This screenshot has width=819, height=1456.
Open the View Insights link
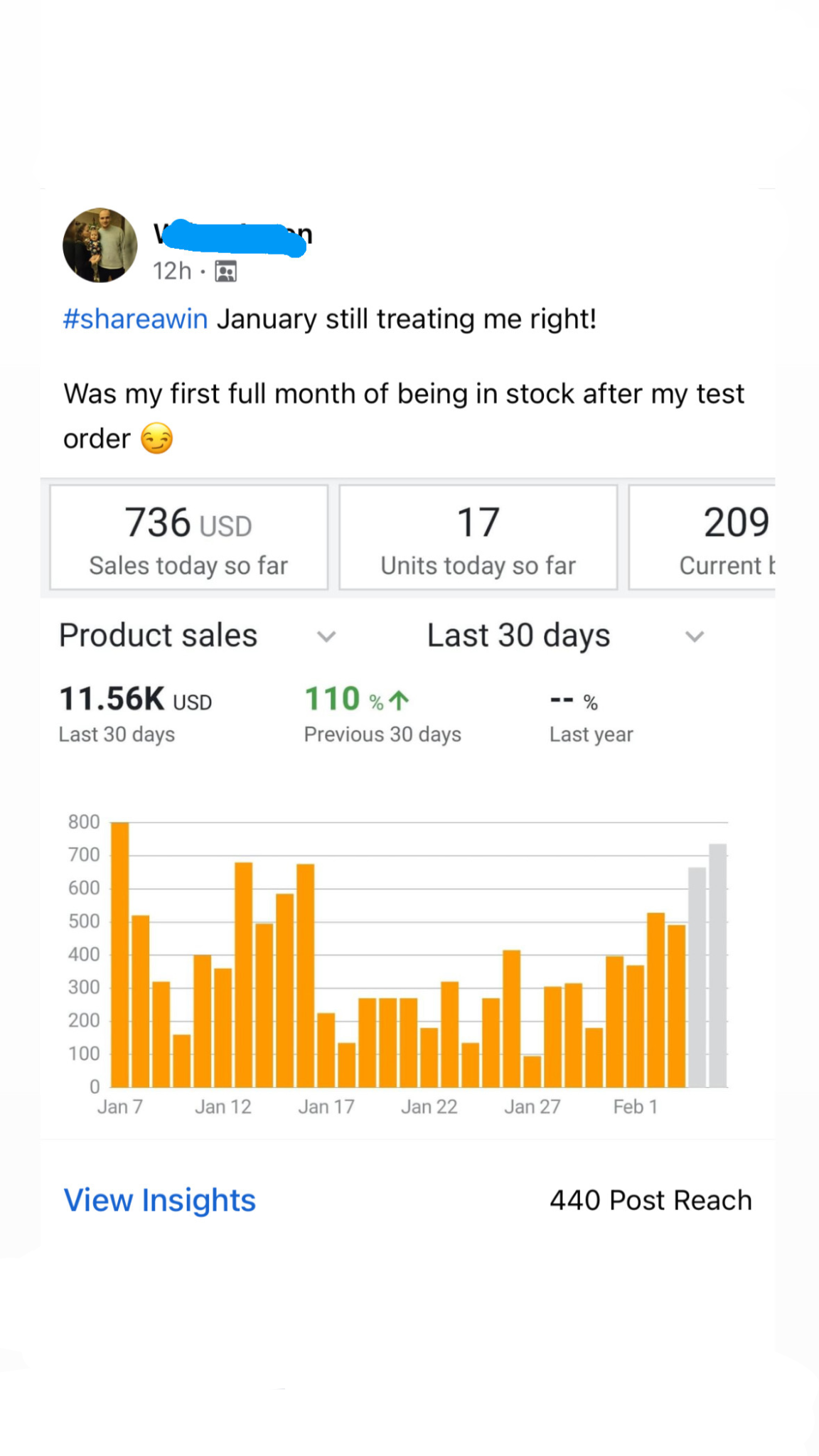159,1200
